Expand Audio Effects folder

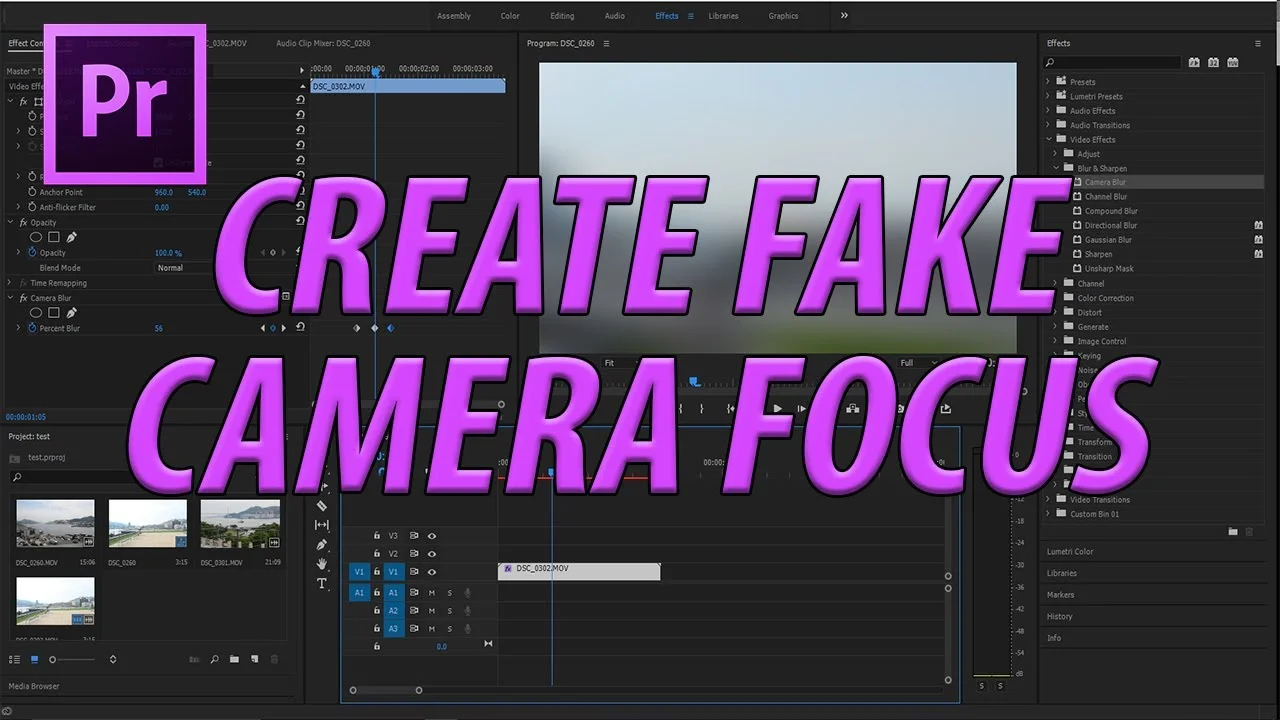point(1049,111)
